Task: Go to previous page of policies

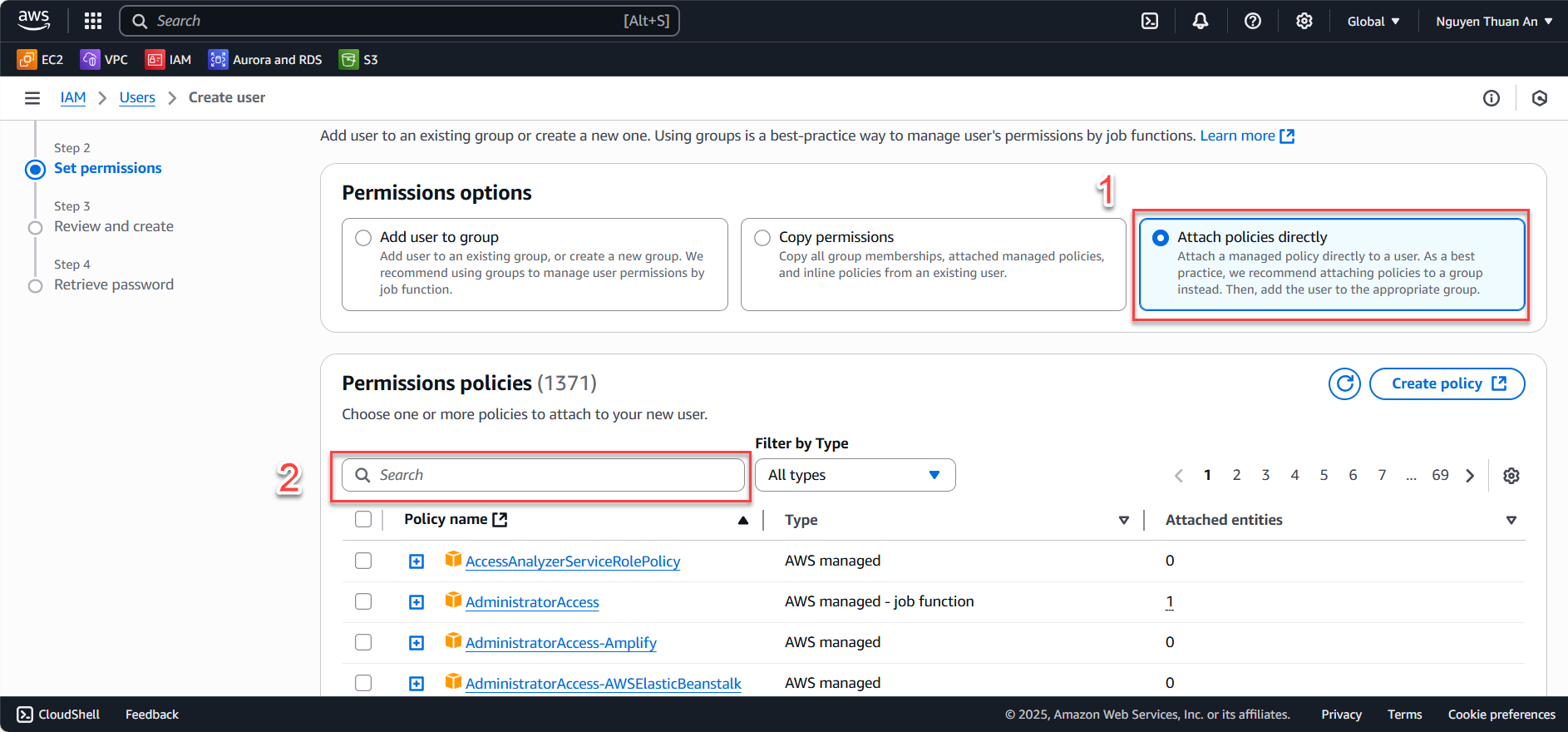Action: 1178,476
